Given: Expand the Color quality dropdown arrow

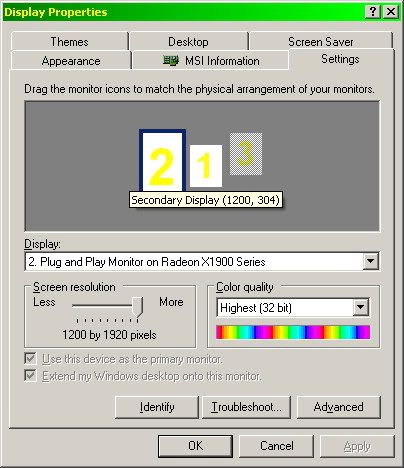Looking at the screenshot, I should click(361, 307).
